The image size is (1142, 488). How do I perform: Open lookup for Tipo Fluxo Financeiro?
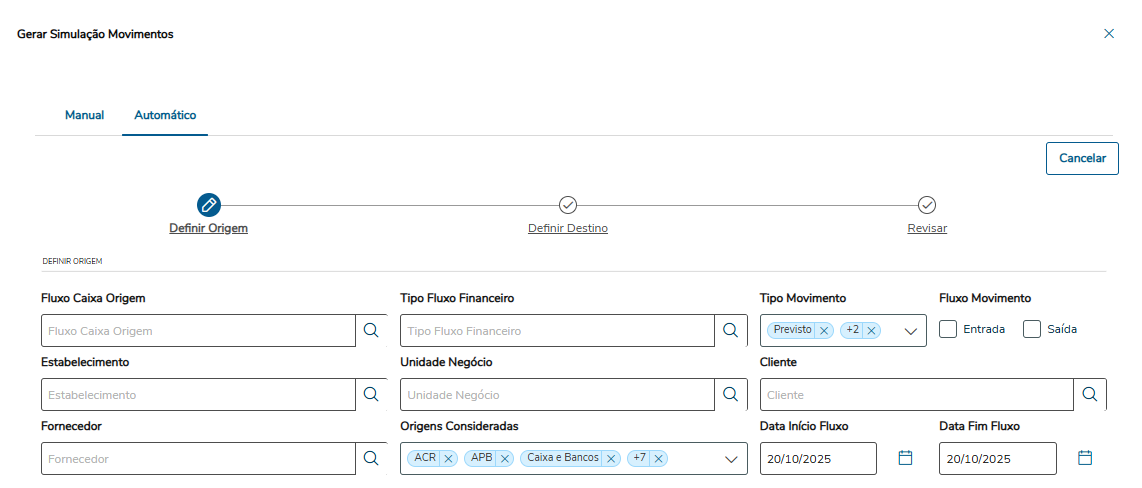pyautogui.click(x=730, y=330)
